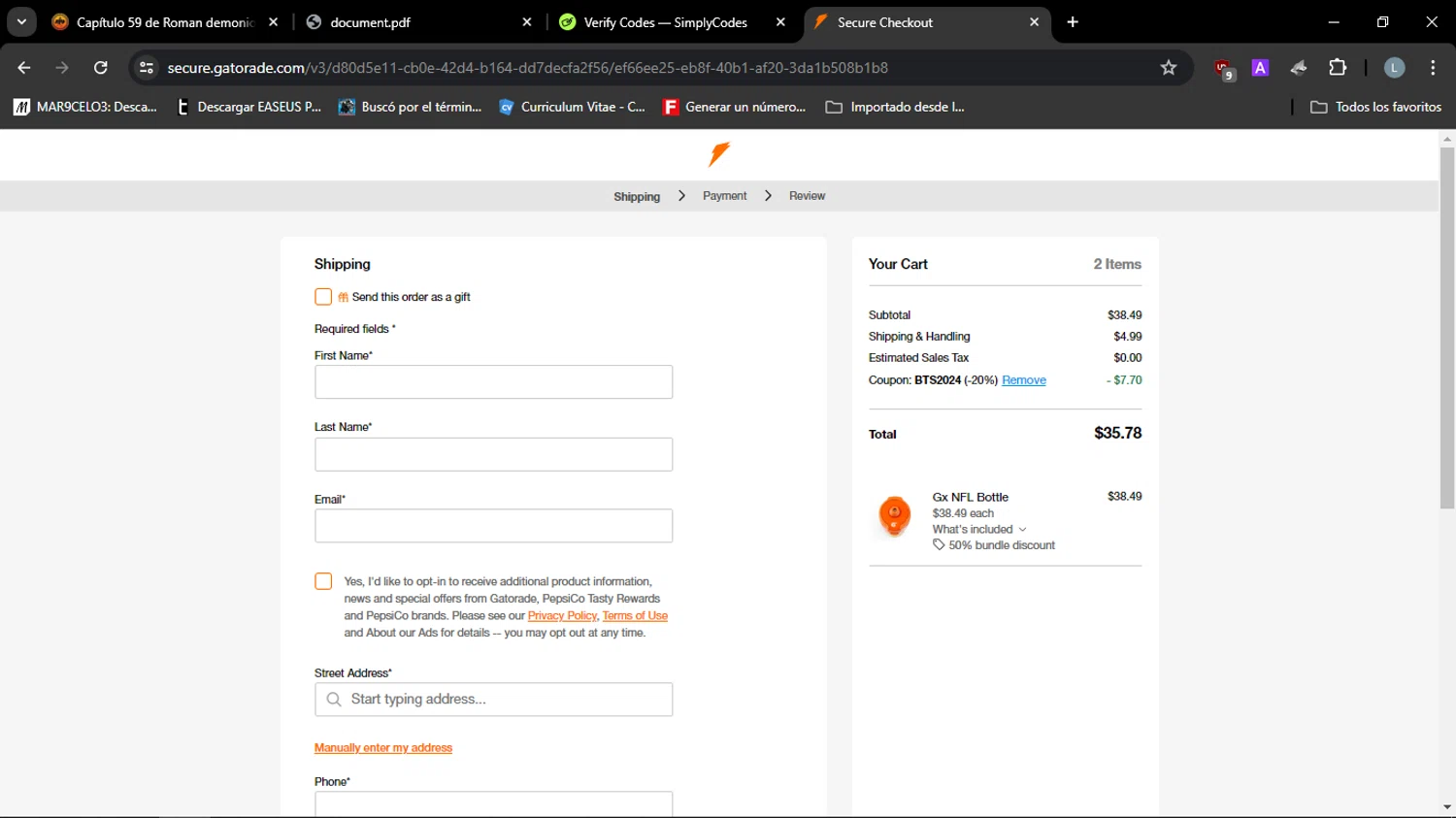This screenshot has height=818, width=1456.
Task: Open Generar un número bookmark
Action: coord(735,107)
